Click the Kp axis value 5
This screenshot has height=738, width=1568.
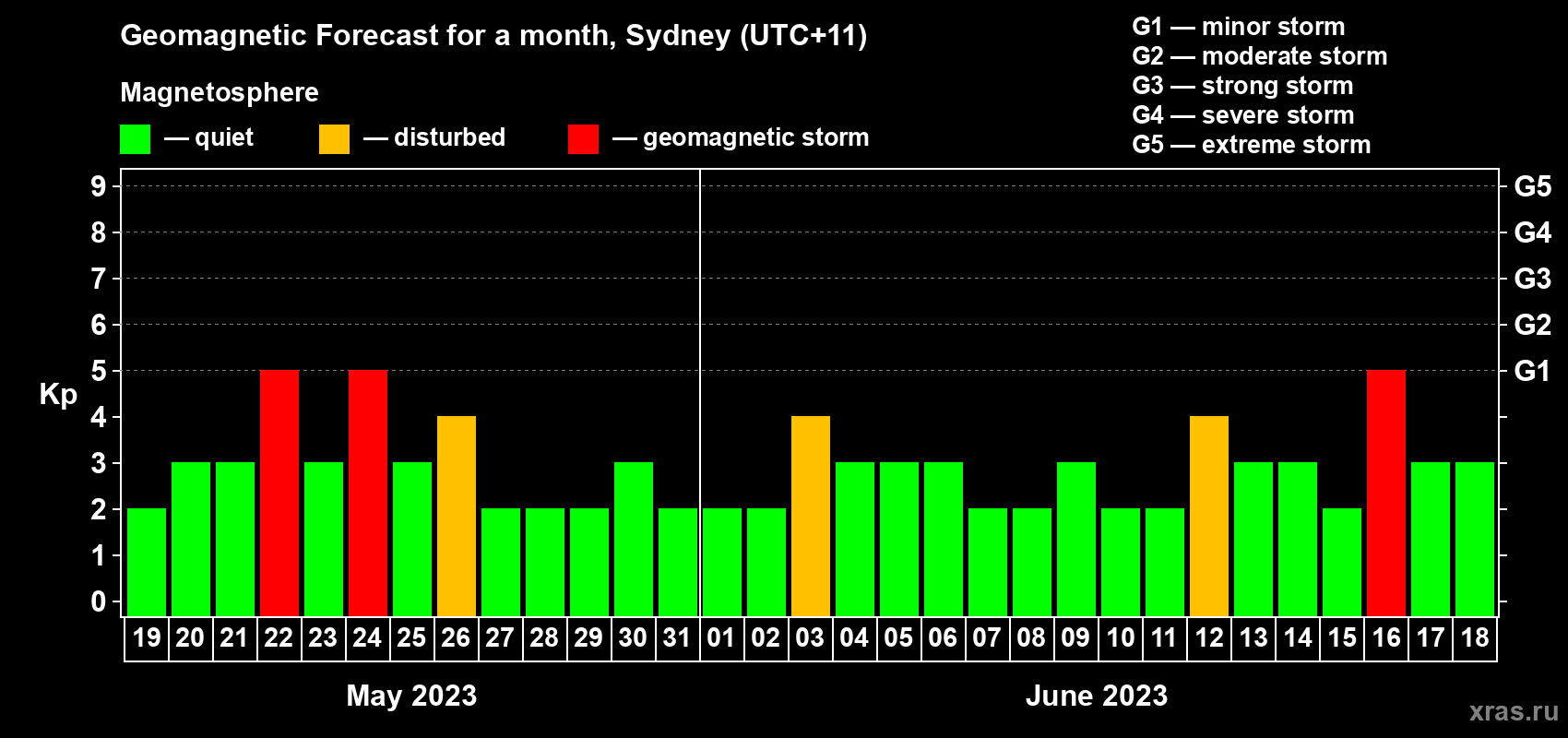point(99,371)
